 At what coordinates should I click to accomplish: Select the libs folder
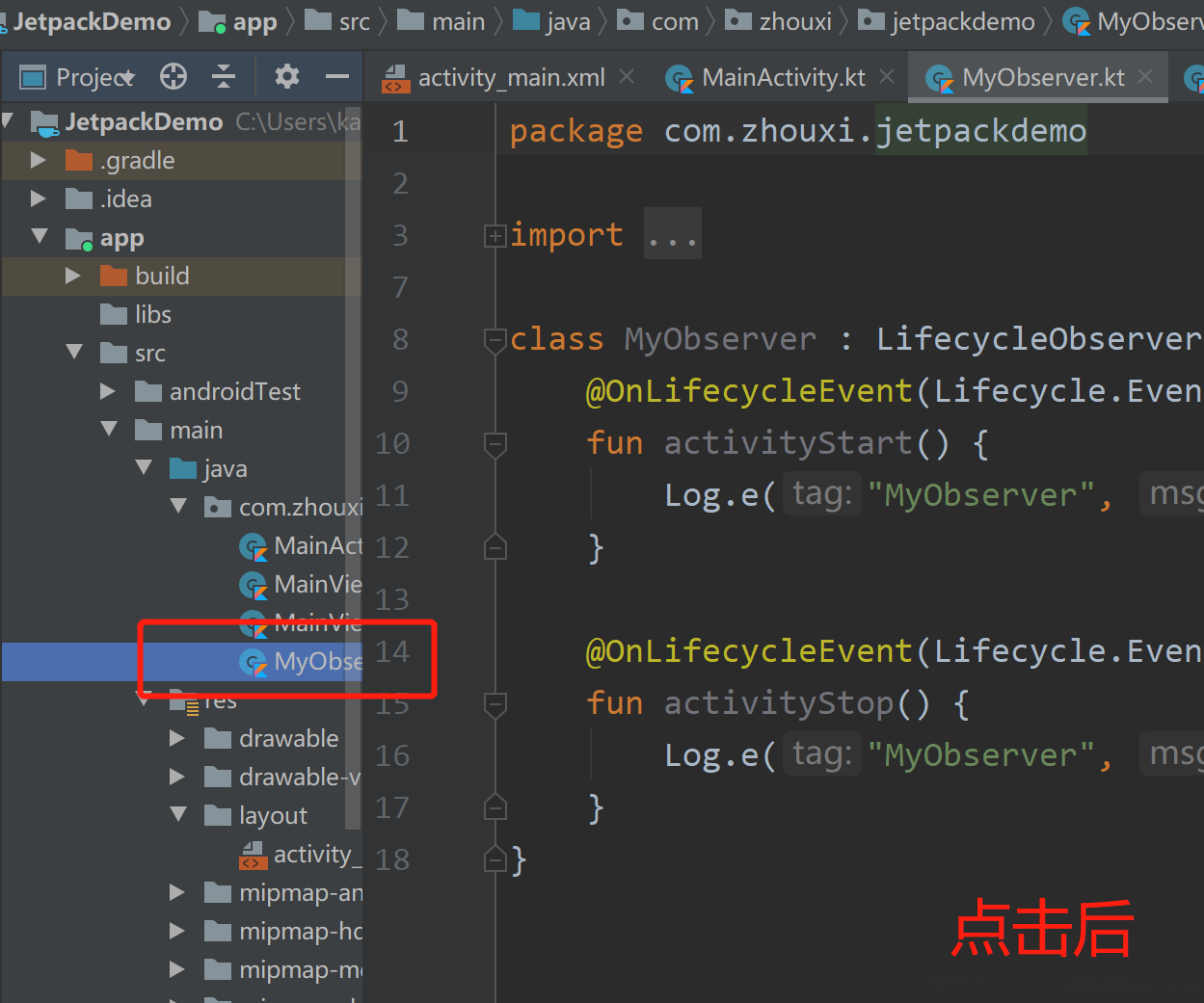click(181, 314)
